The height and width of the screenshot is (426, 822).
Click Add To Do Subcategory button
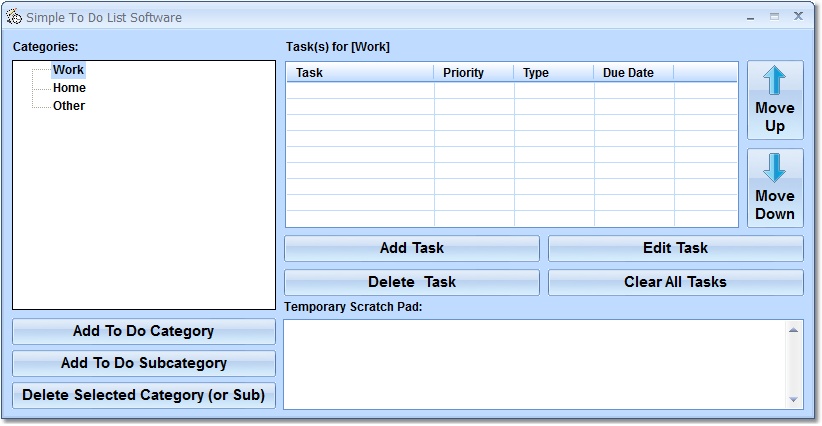click(x=144, y=363)
